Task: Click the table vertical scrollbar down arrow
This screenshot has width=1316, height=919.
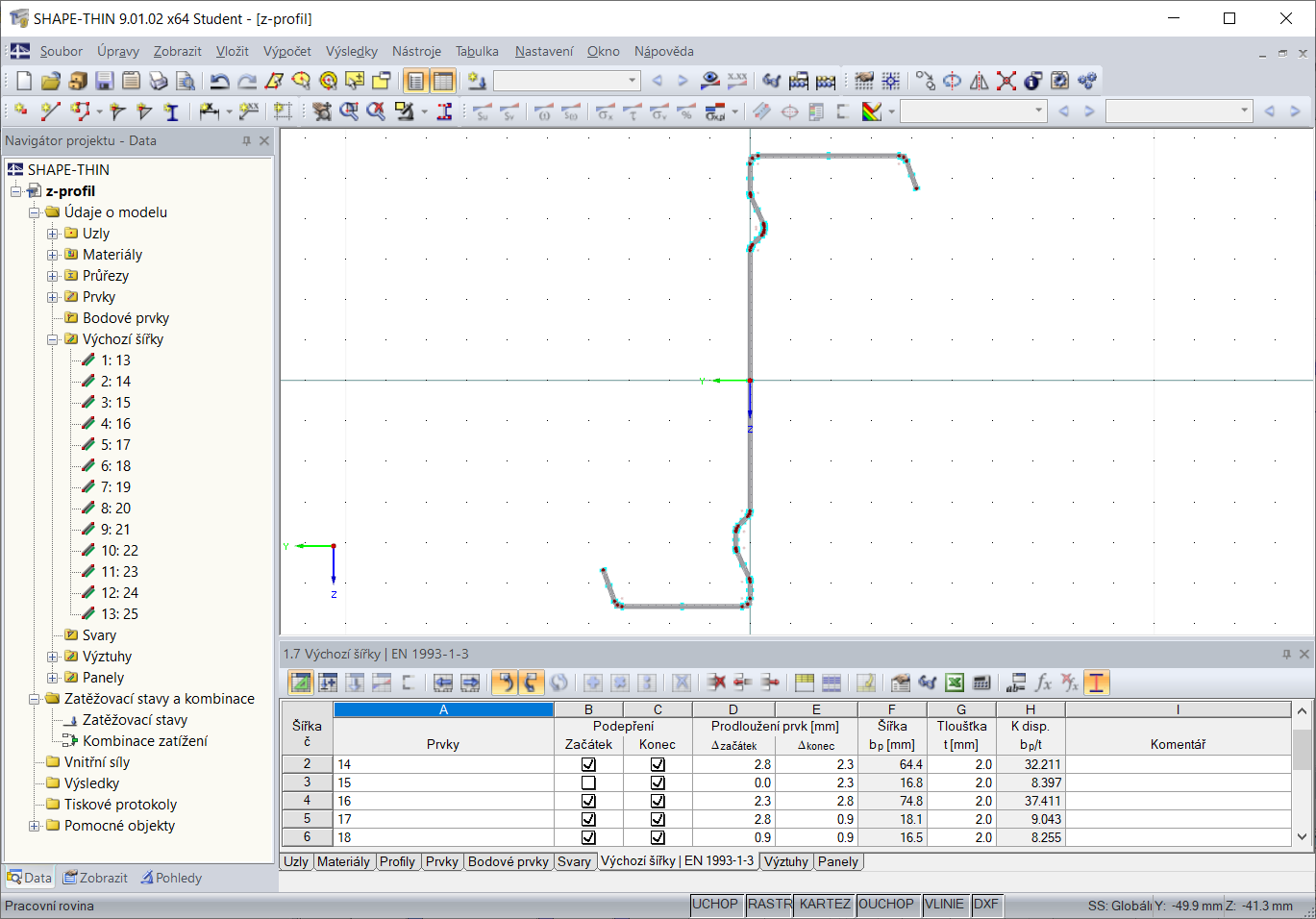Action: pyautogui.click(x=1303, y=836)
